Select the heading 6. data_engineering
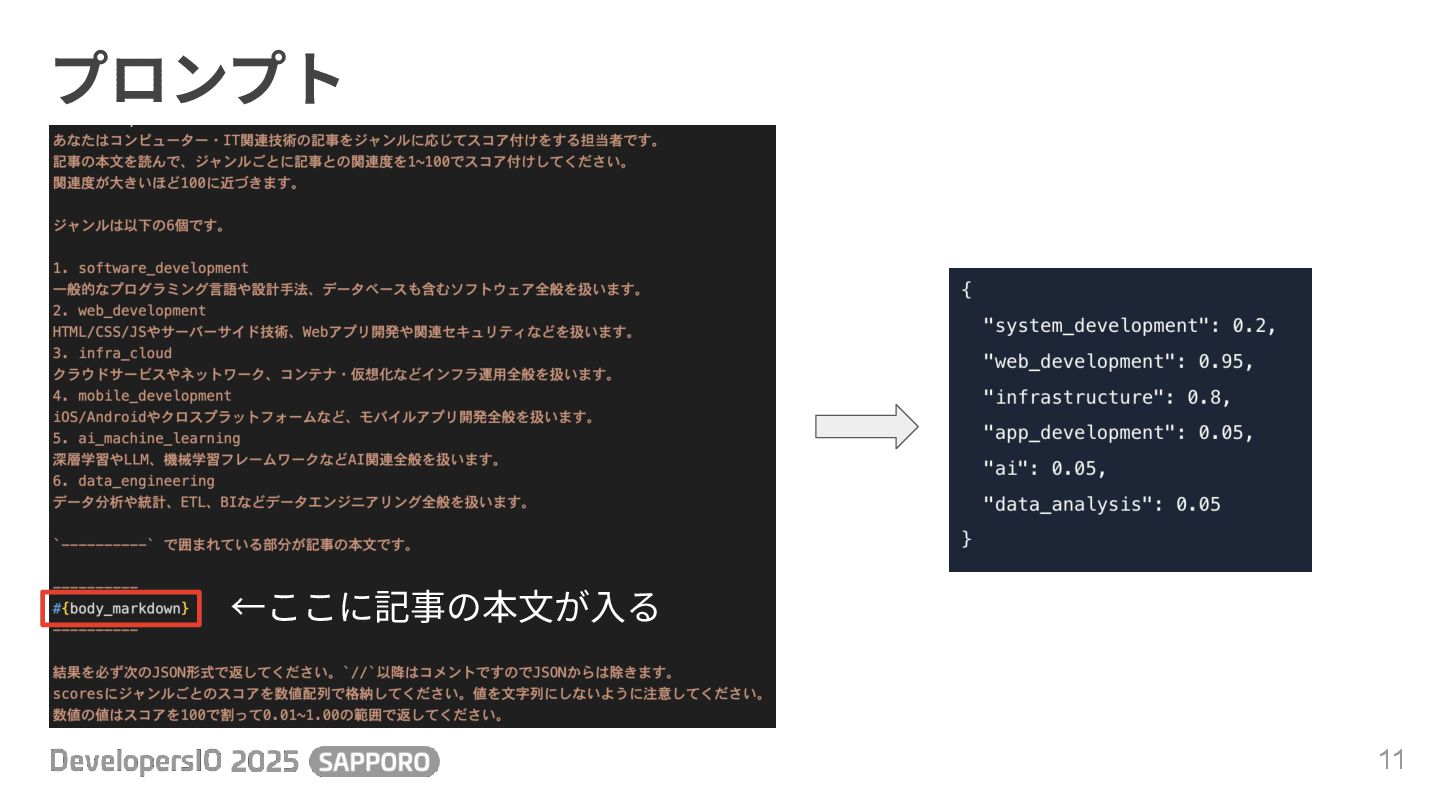The width and height of the screenshot is (1440, 810). [x=133, y=481]
